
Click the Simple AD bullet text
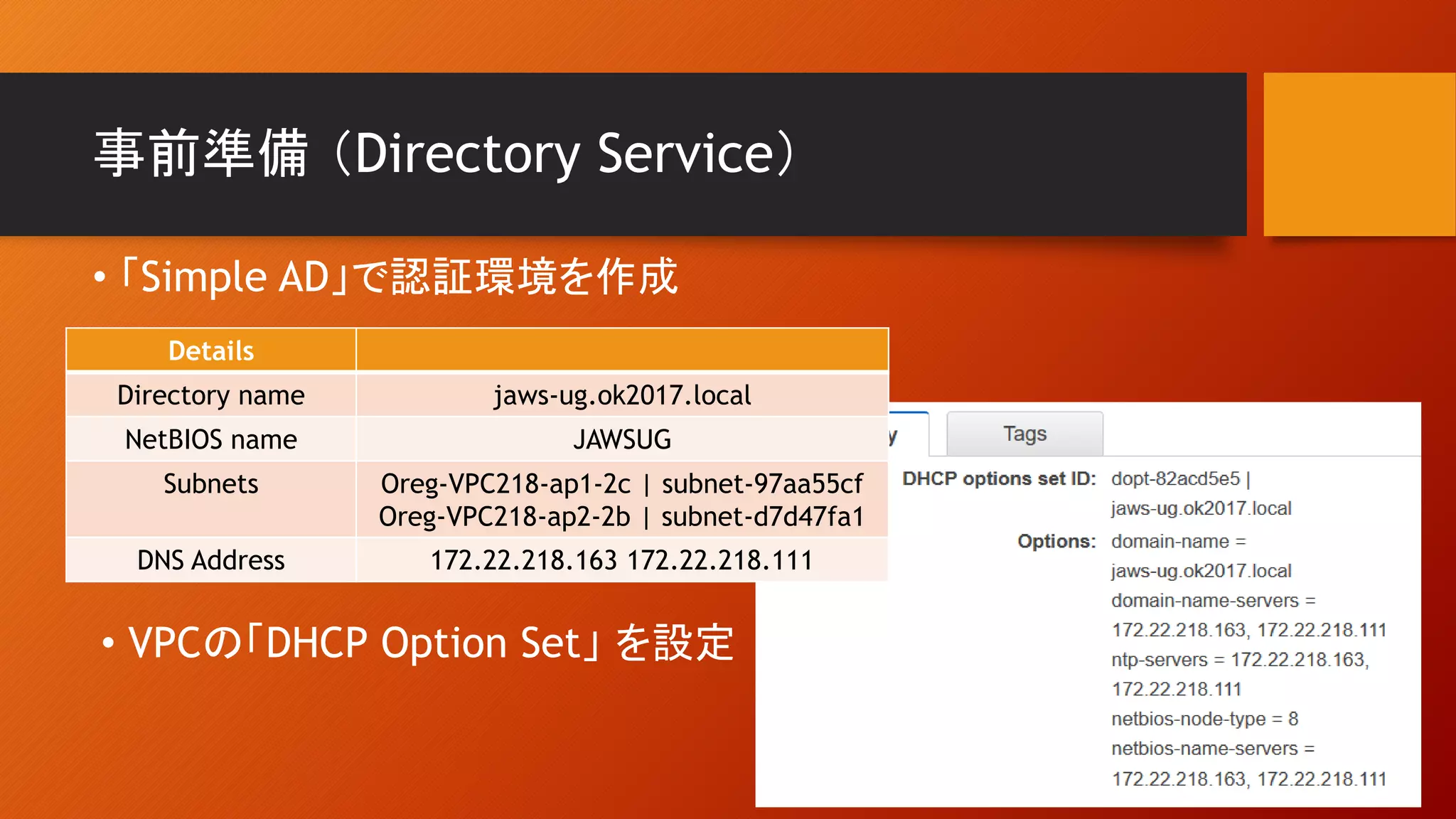pyautogui.click(x=398, y=277)
